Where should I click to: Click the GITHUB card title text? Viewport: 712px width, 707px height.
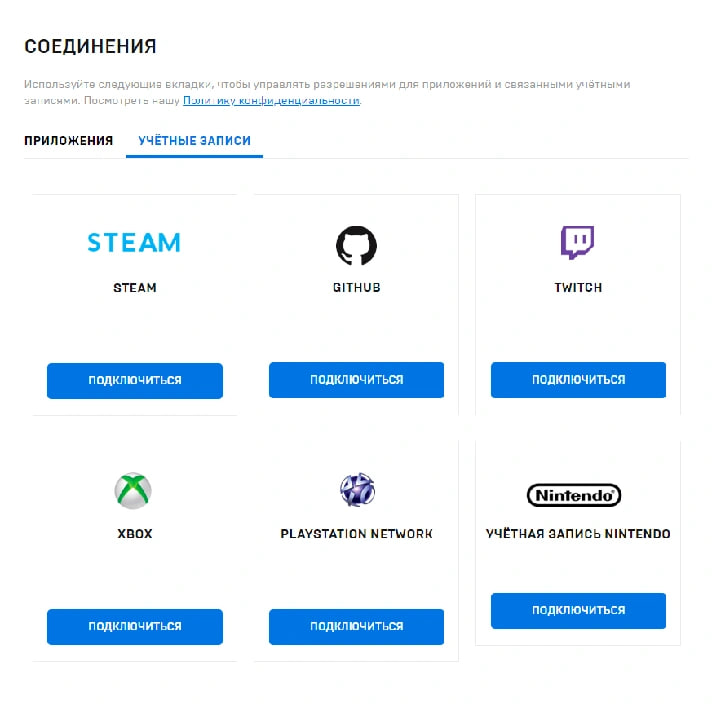356,287
